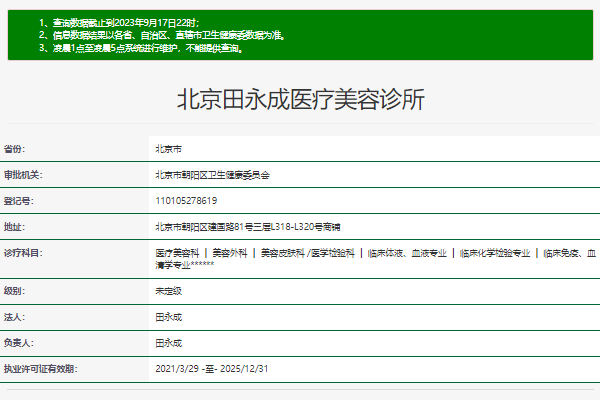
Task: Click 美容外科 in the departments list
Action: click(x=230, y=253)
